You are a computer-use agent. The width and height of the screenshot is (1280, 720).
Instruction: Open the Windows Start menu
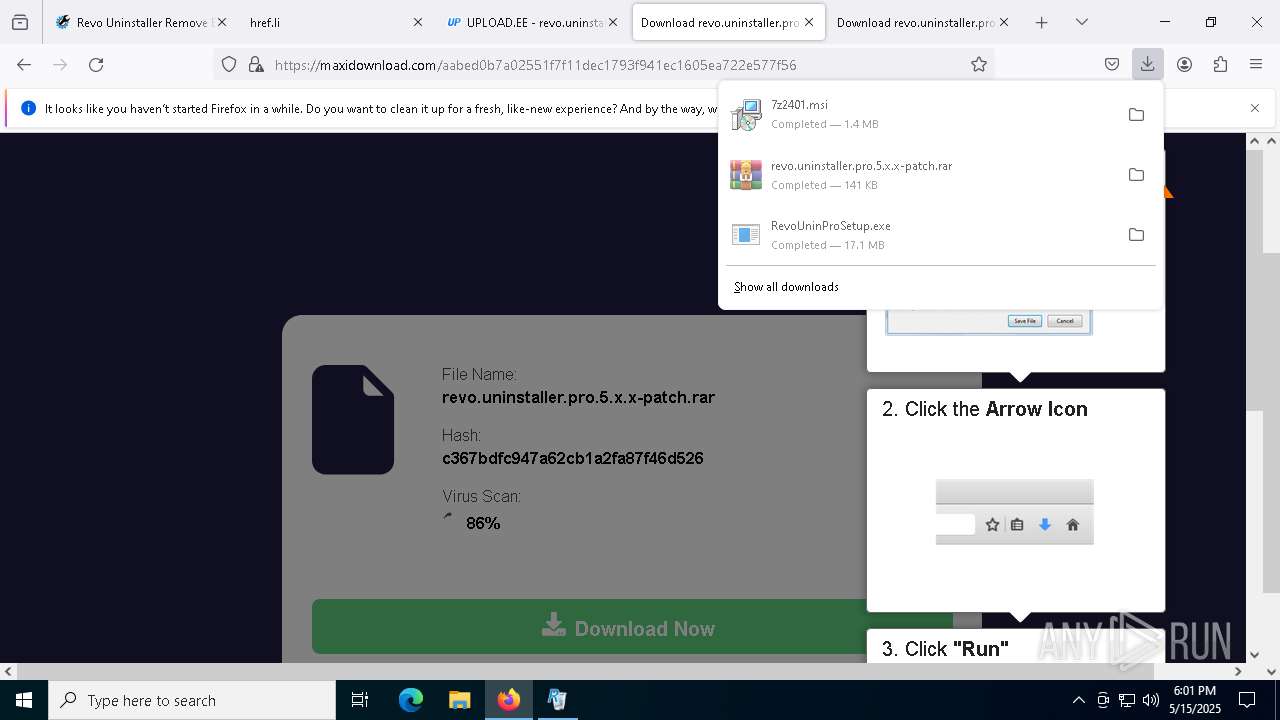coord(24,700)
